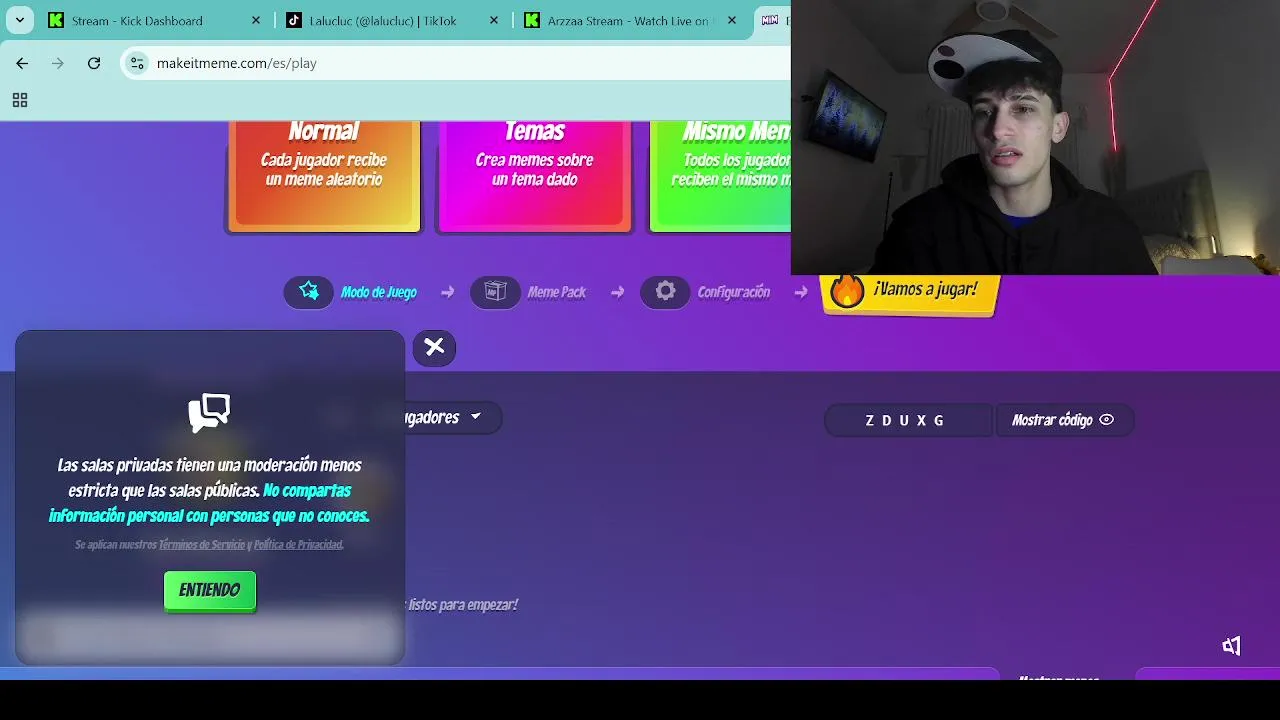Screen dimensions: 1280x720
Task: Click the ZDUXG room code field
Action: (908, 420)
